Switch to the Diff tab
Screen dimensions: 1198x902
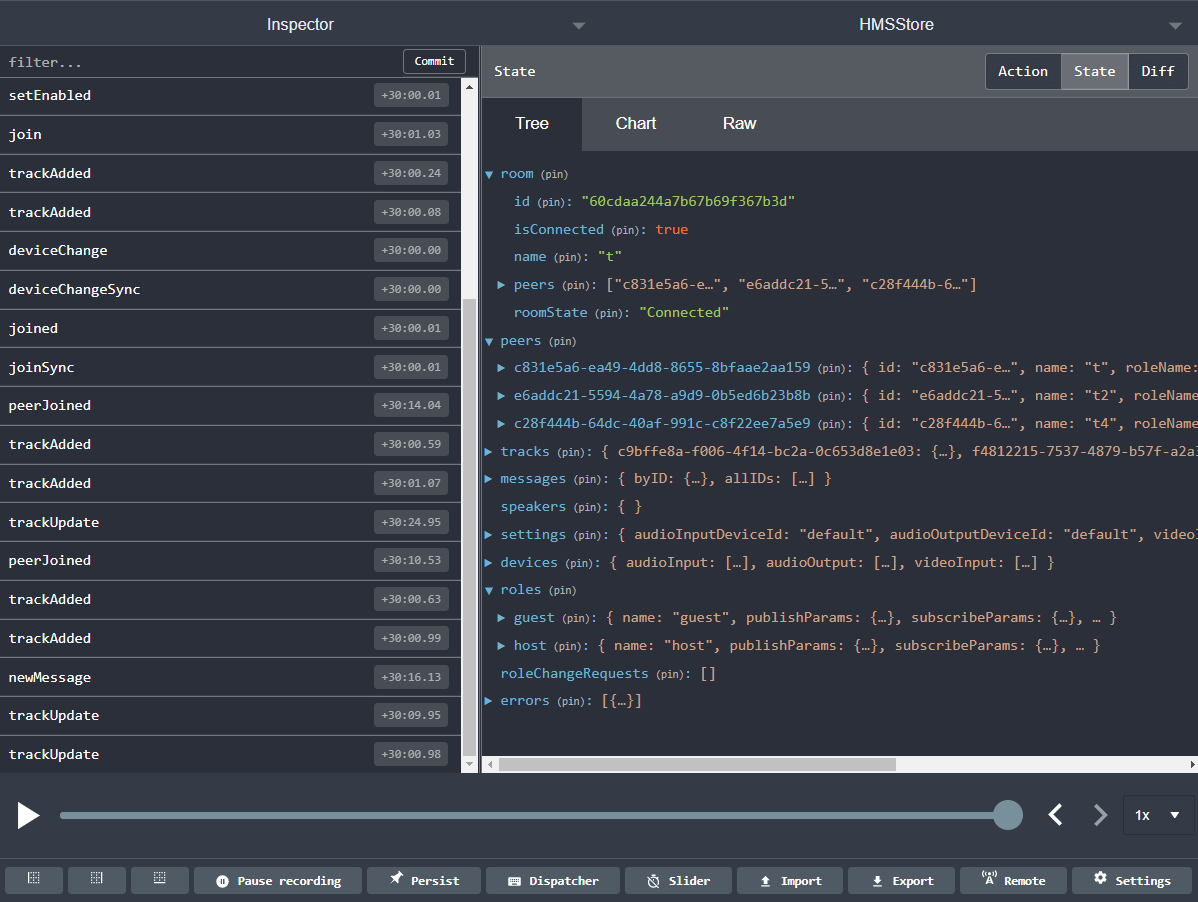point(1158,71)
